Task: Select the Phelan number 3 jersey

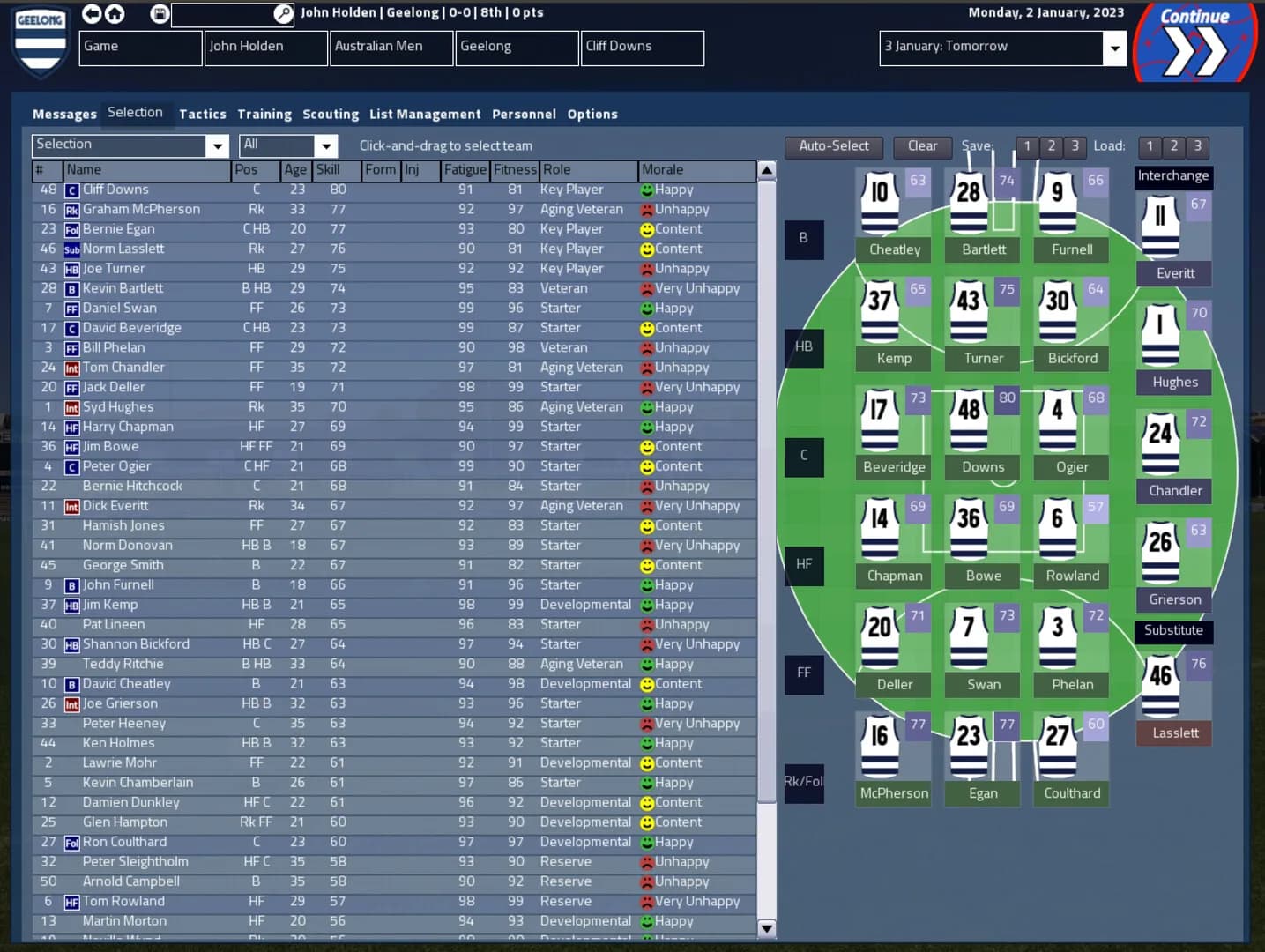Action: point(1057,637)
